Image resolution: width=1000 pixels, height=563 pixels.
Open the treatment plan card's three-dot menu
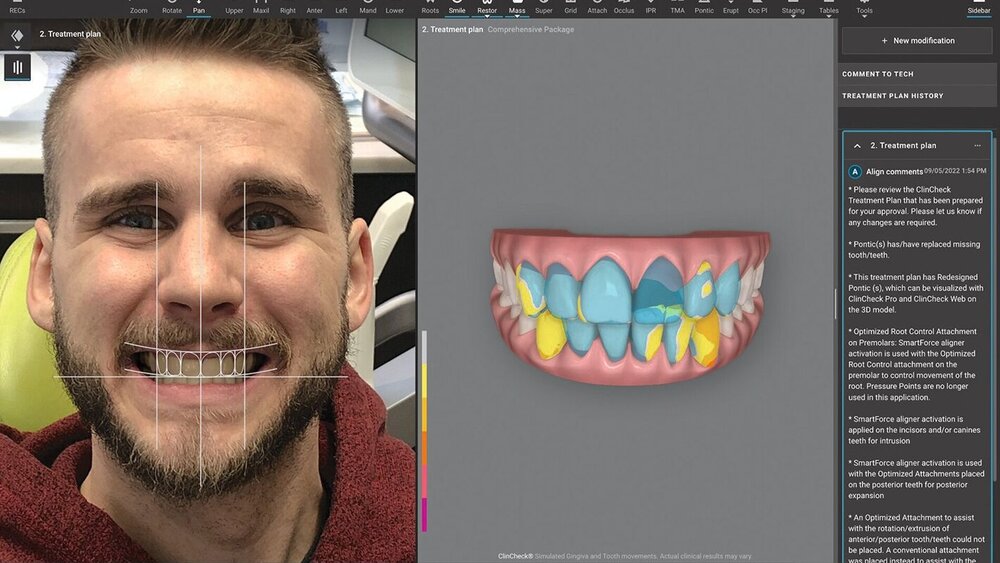pyautogui.click(x=977, y=146)
